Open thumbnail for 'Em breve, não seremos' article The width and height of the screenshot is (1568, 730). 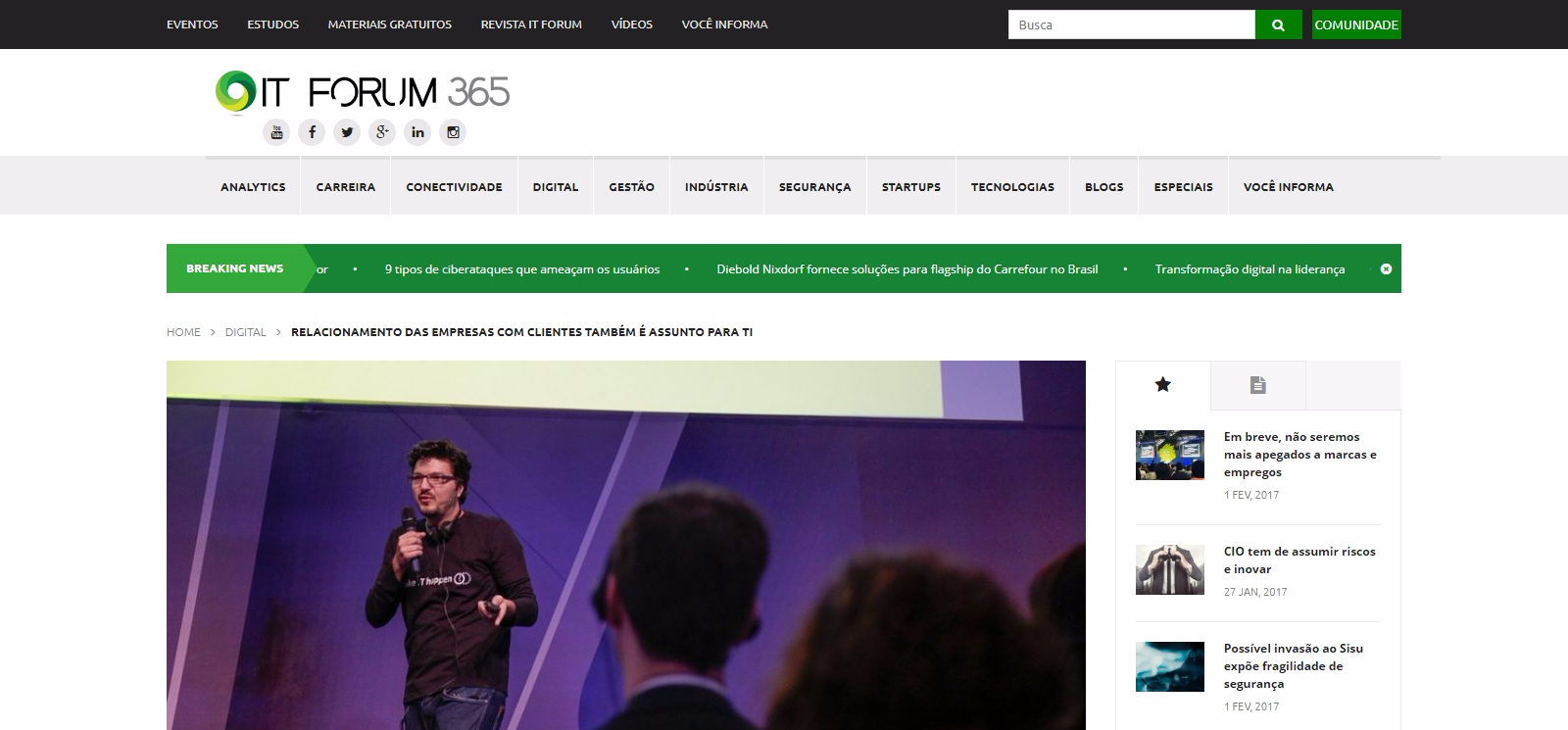[1170, 455]
